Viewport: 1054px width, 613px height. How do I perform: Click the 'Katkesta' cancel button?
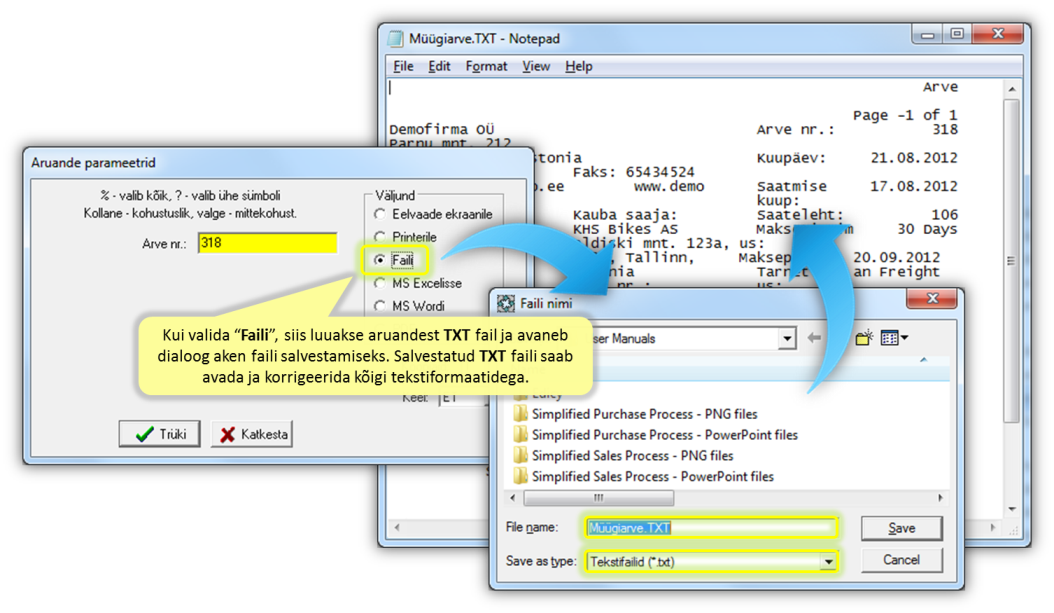[x=252, y=434]
